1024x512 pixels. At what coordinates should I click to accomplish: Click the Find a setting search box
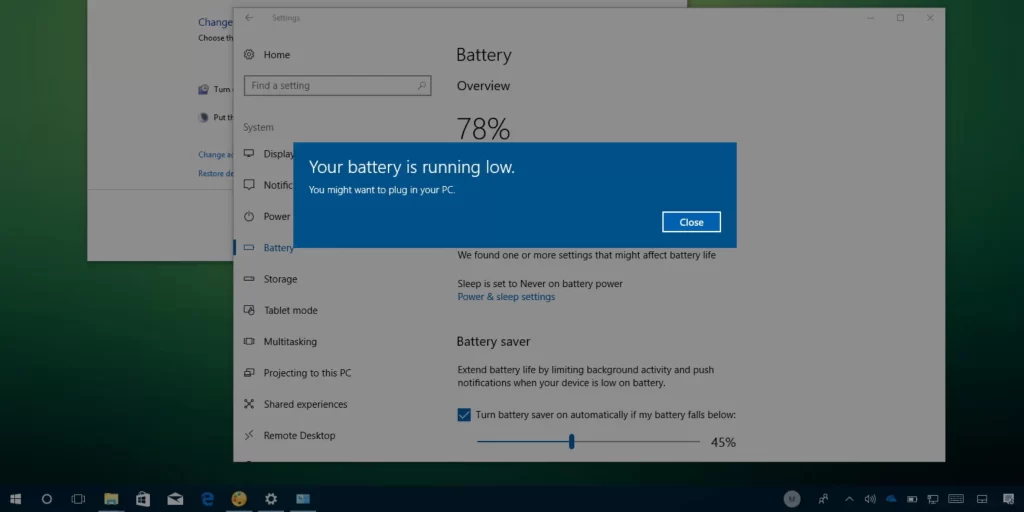coord(337,86)
